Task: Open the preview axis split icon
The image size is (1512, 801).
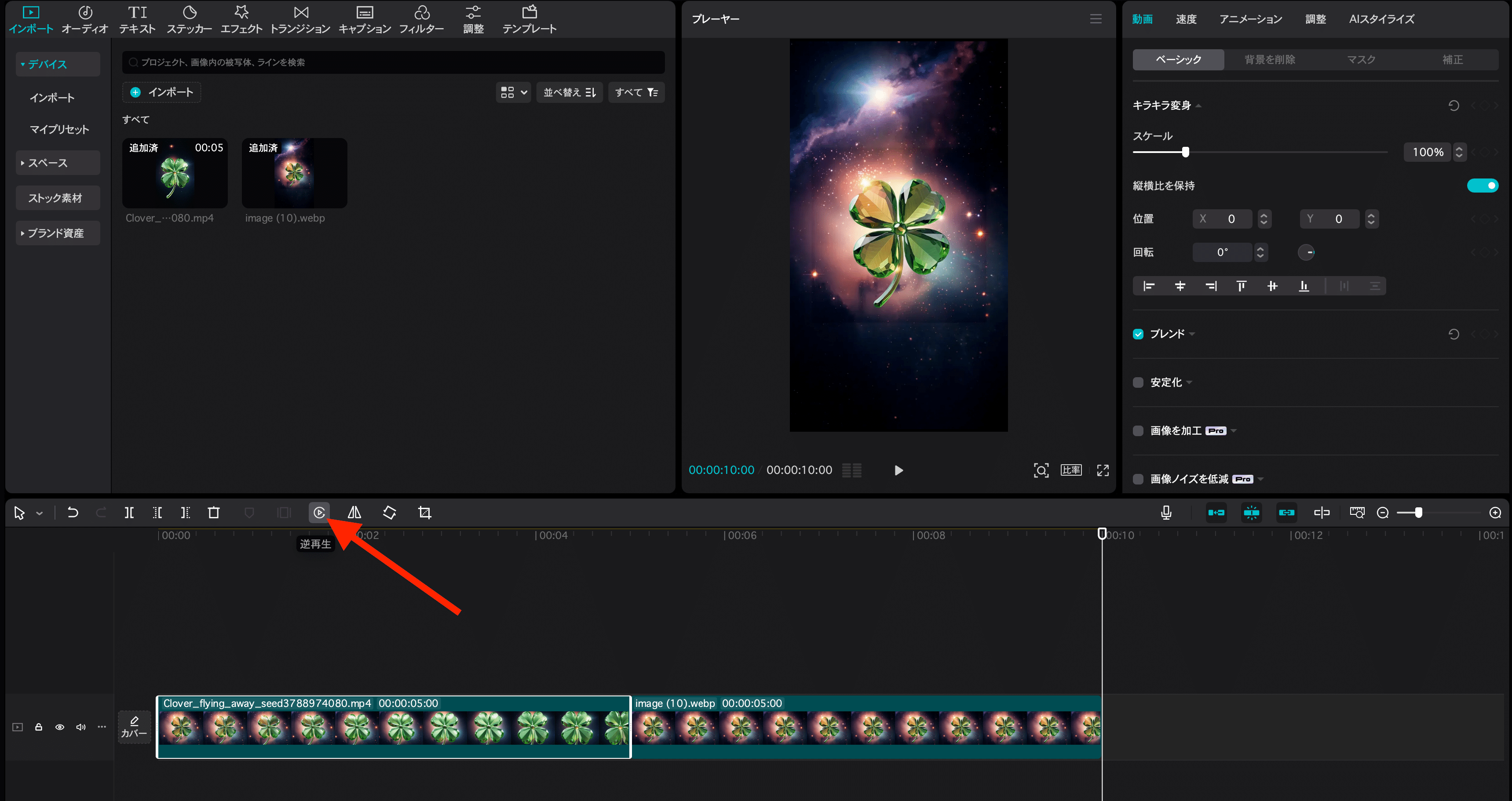Action: point(1322,512)
